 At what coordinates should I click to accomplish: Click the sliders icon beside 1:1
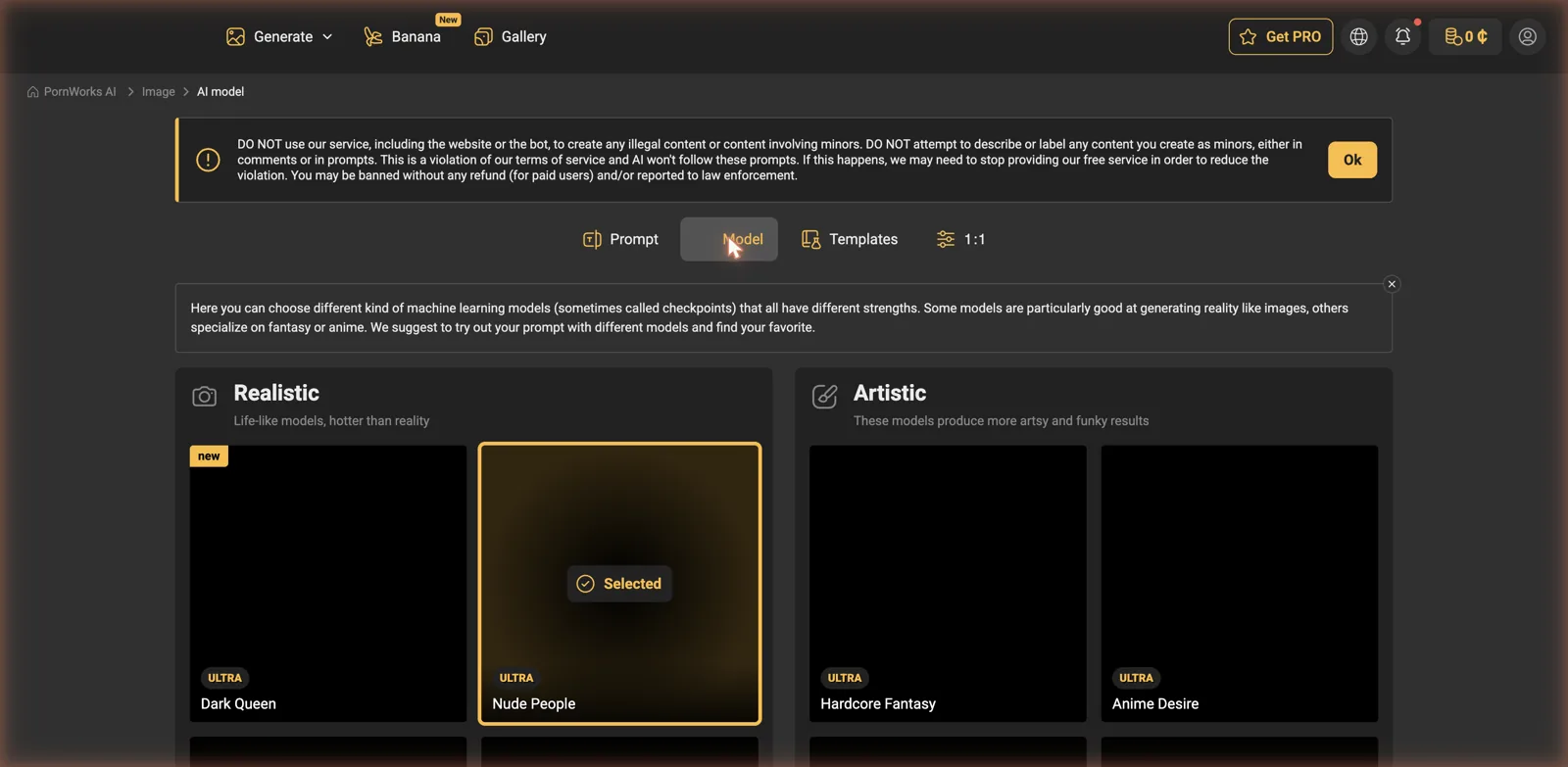click(x=946, y=239)
